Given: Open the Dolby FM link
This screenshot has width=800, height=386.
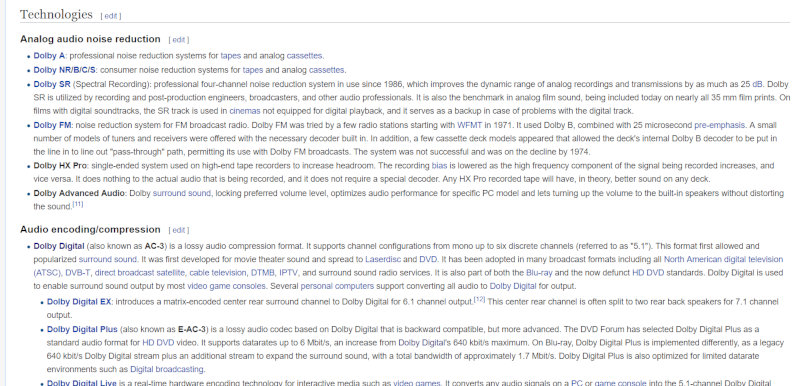Looking at the screenshot, I should pos(52,125).
